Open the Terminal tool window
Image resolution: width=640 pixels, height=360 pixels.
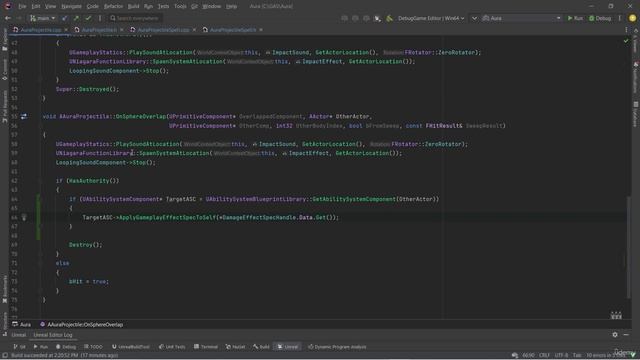point(206,347)
